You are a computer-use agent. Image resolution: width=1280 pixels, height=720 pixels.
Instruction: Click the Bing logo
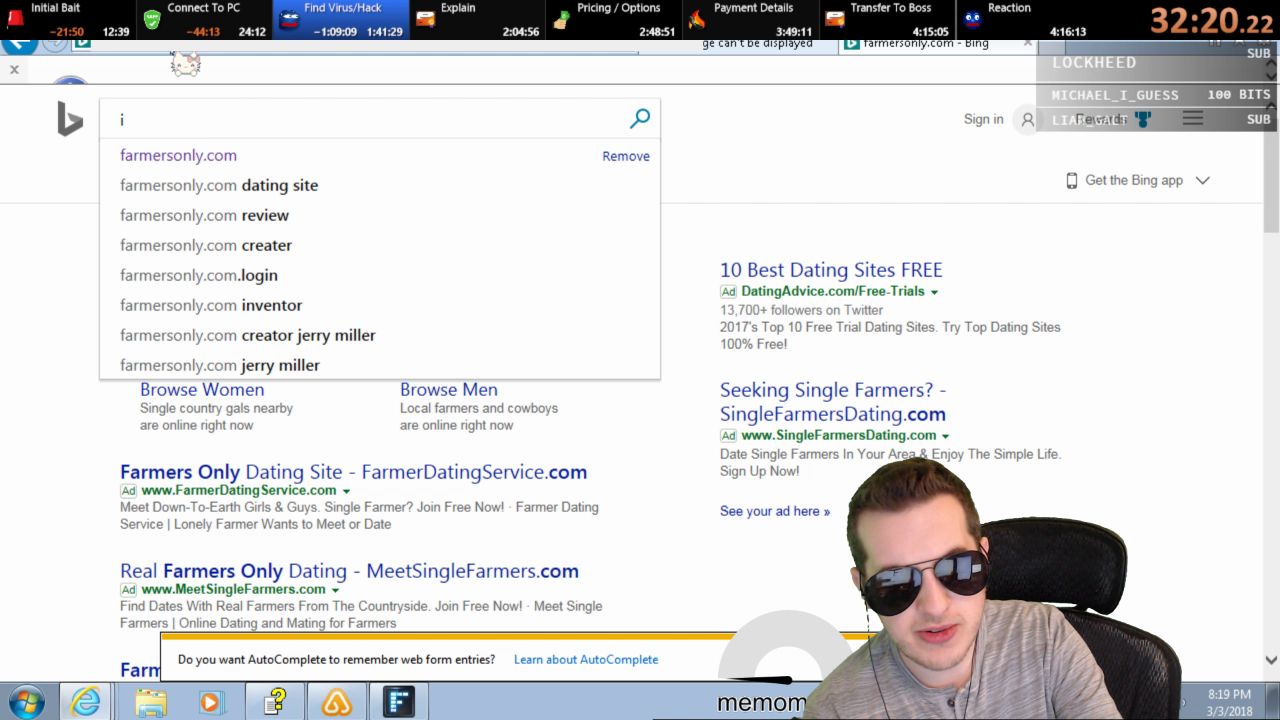click(x=70, y=119)
